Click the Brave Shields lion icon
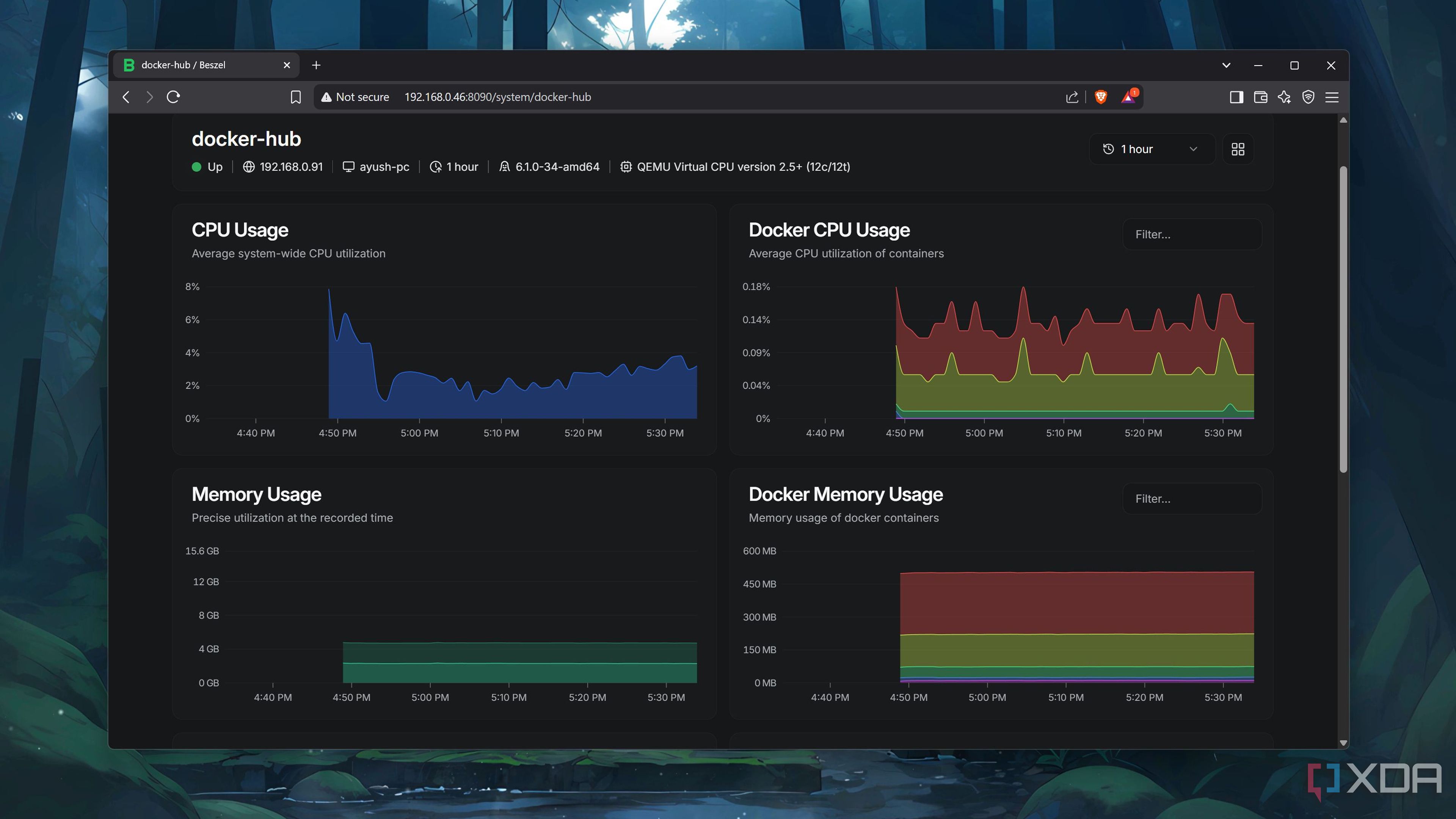This screenshot has height=819, width=1456. pyautogui.click(x=1100, y=97)
